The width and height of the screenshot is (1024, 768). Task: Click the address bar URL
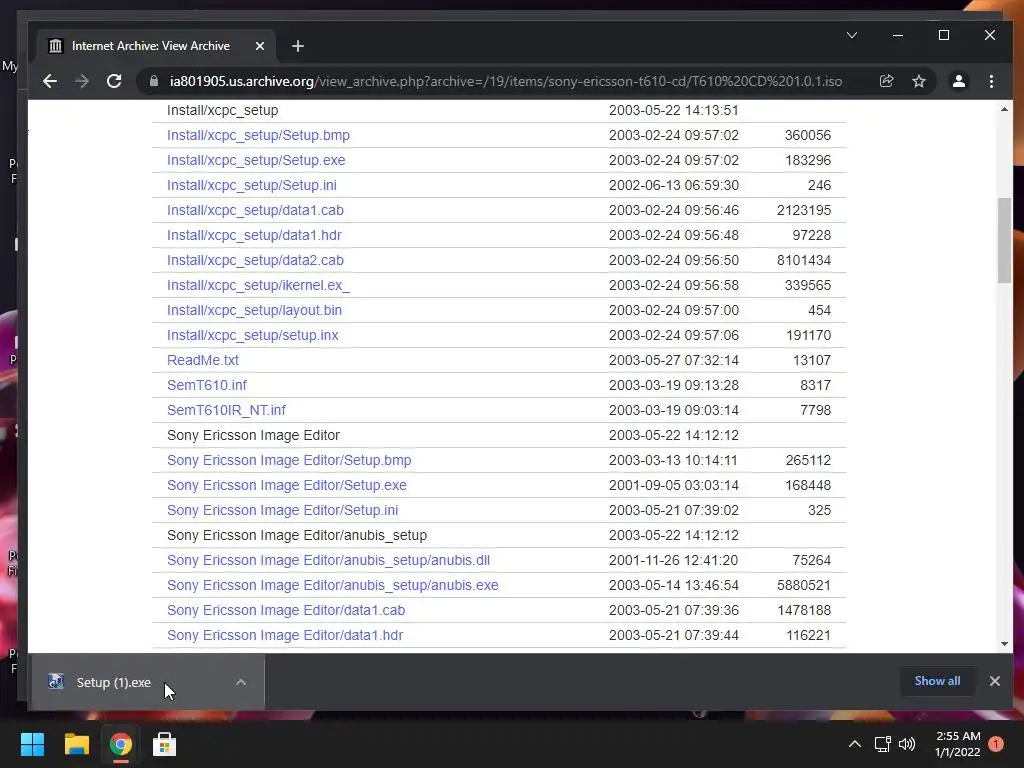click(x=505, y=81)
